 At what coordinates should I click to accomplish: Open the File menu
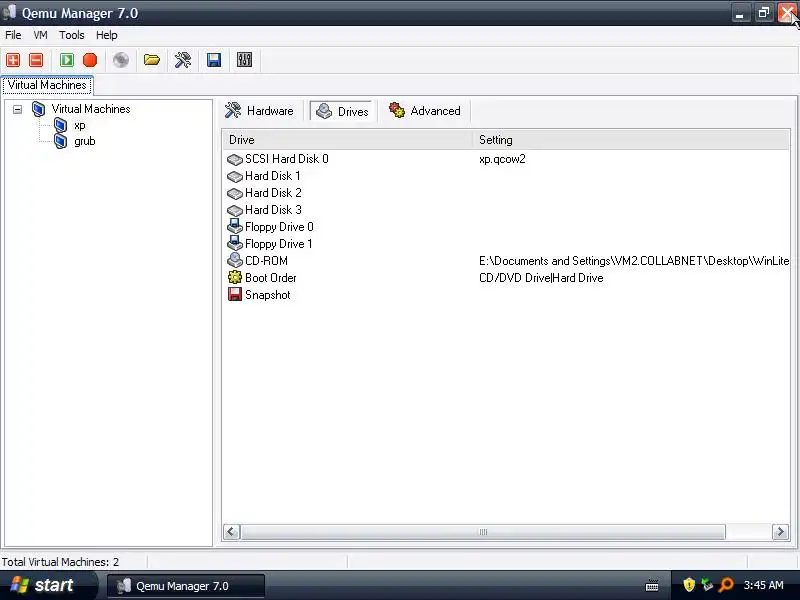pyautogui.click(x=13, y=35)
